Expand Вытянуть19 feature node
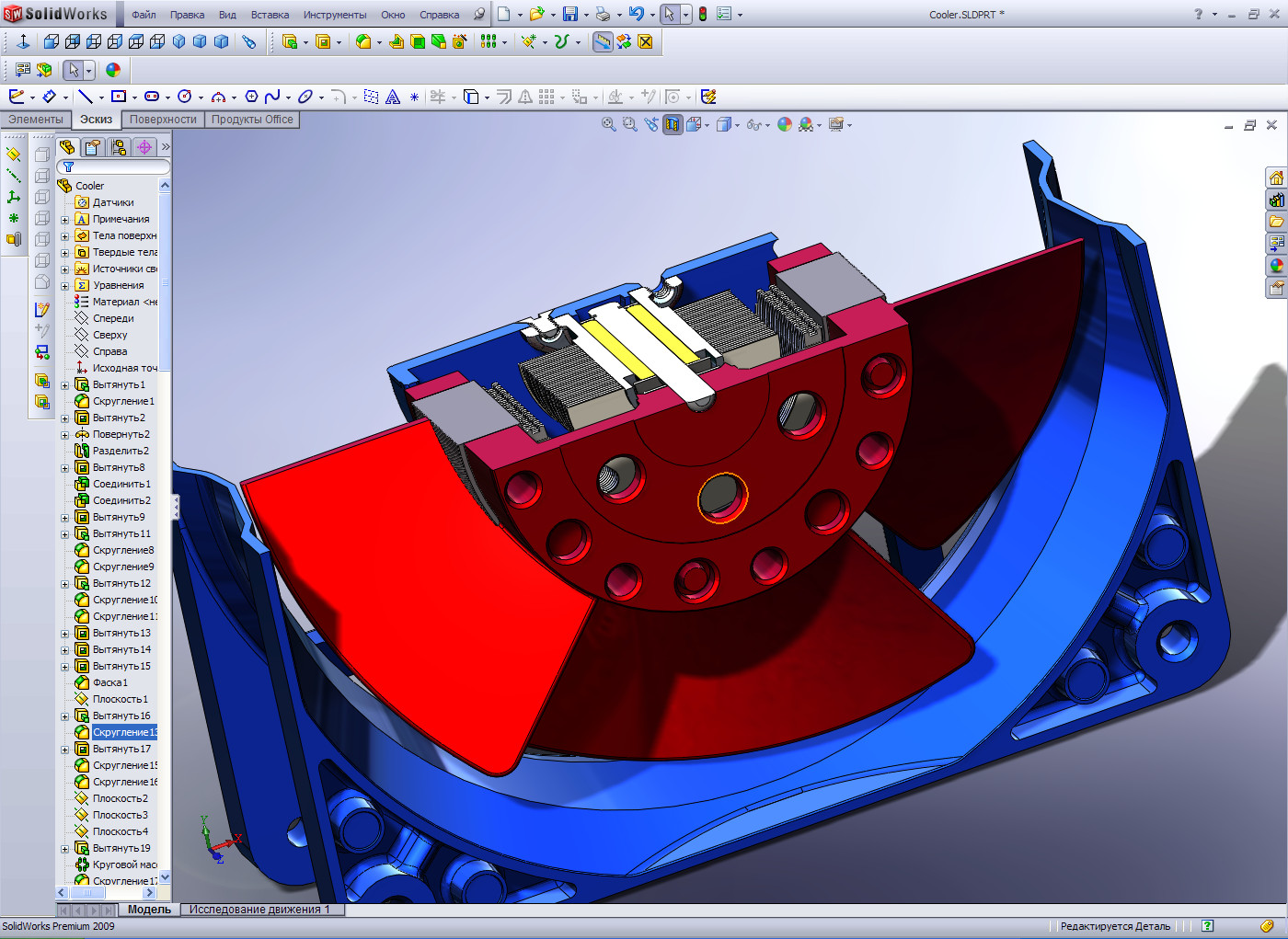Screen dimensions: 1288x939 pos(64,849)
